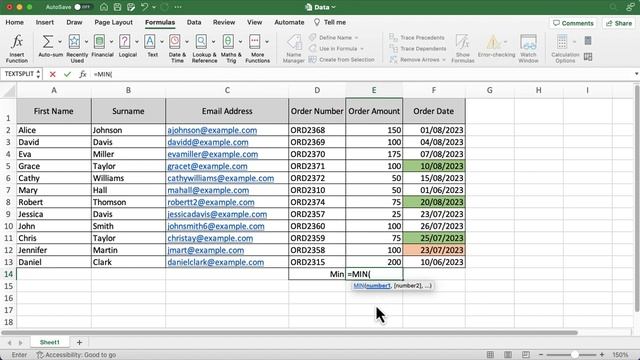Select the Sheet1 tab
Image resolution: width=640 pixels, height=360 pixels.
point(49,342)
